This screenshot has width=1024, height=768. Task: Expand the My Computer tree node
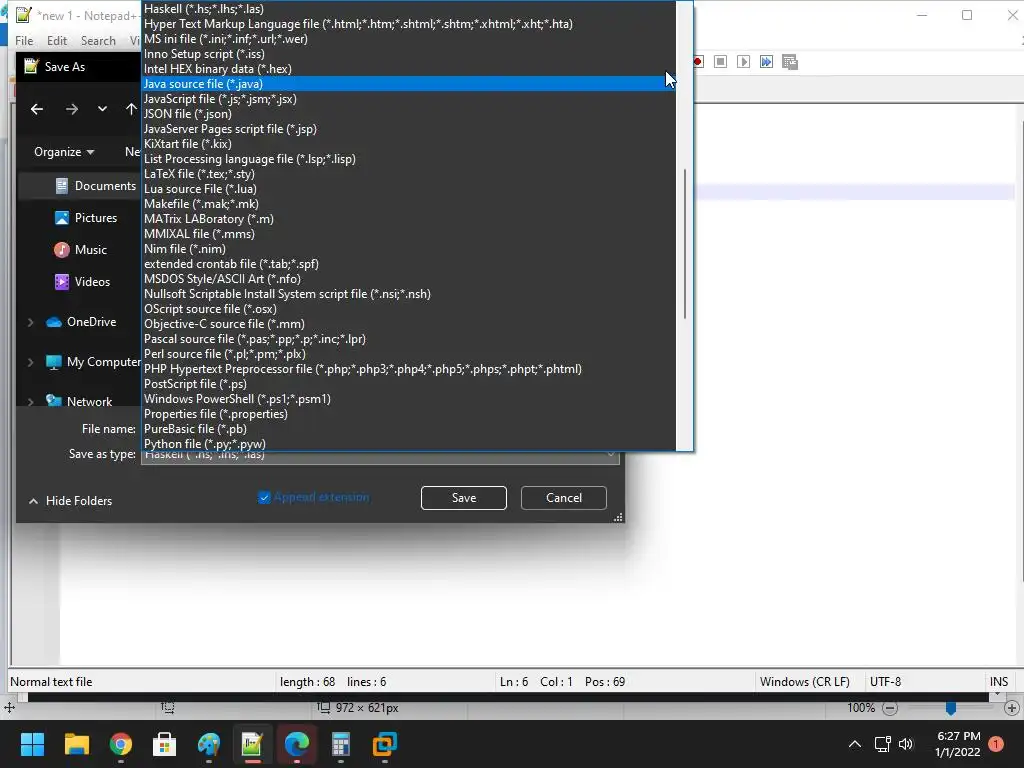[x=30, y=362]
